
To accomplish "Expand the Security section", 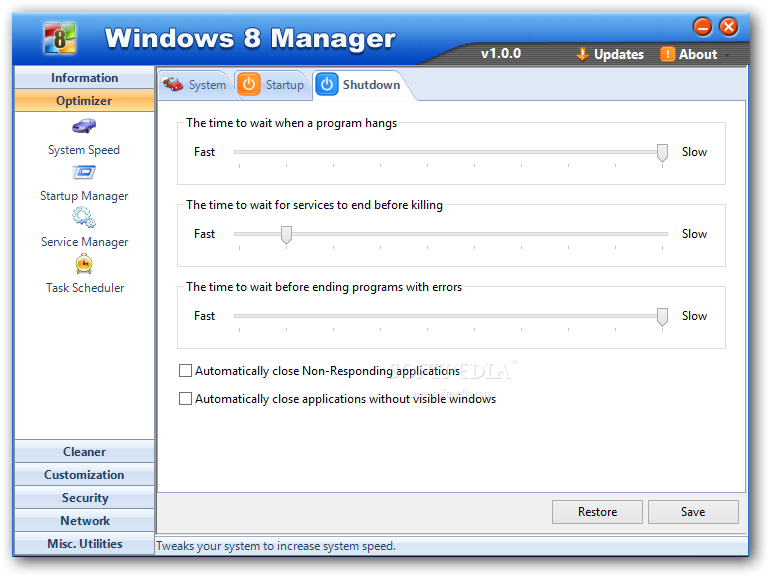I will [84, 498].
